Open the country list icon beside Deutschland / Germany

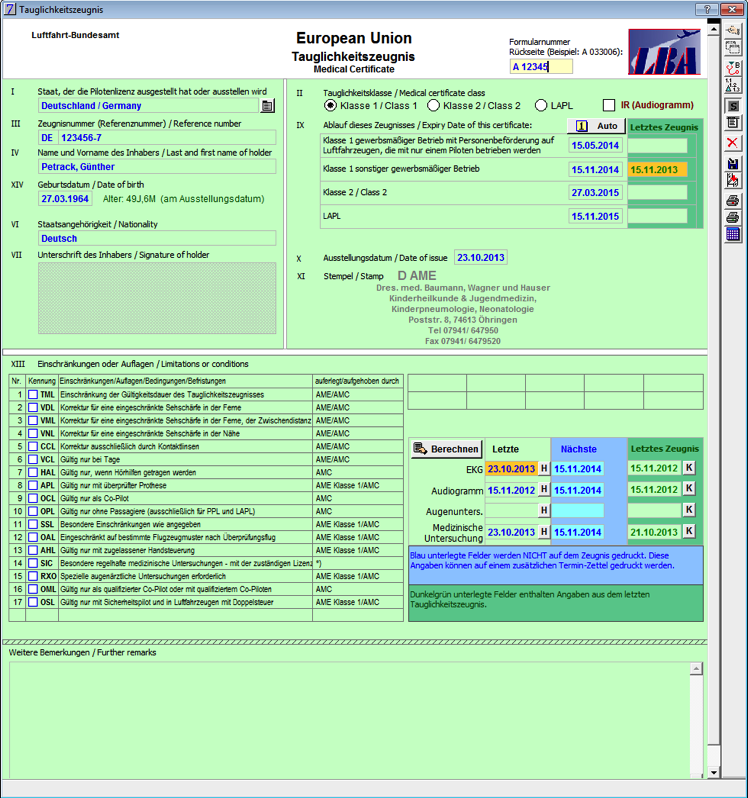click(x=268, y=106)
